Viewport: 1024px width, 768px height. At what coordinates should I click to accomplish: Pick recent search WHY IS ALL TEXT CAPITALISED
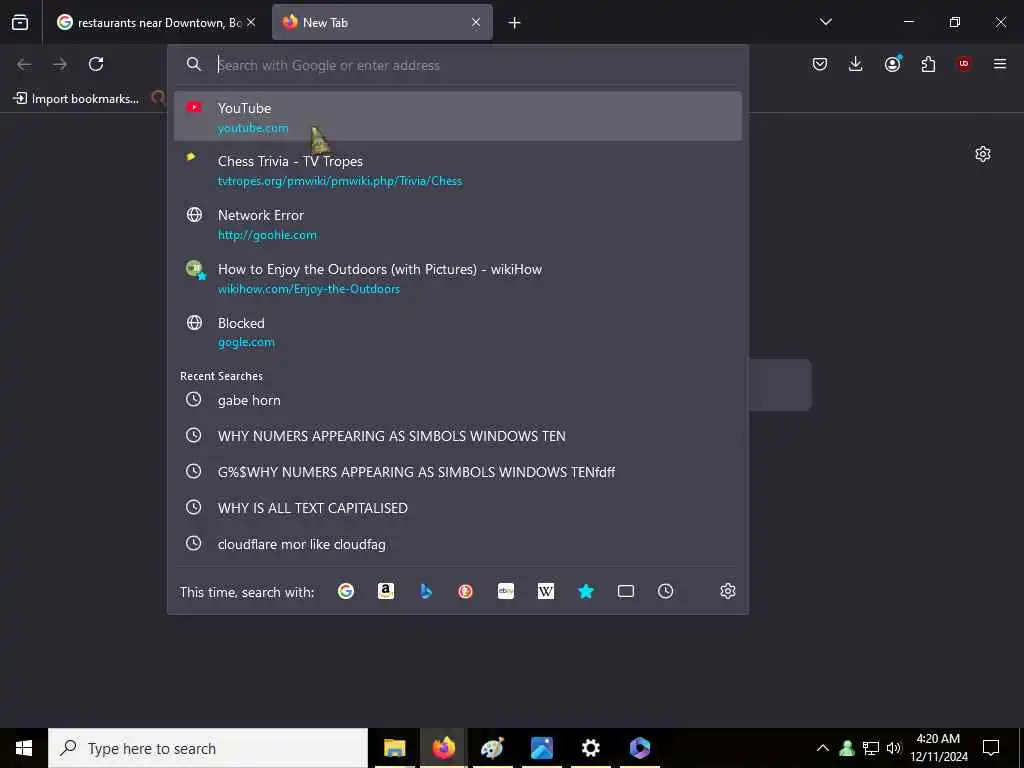click(x=458, y=507)
